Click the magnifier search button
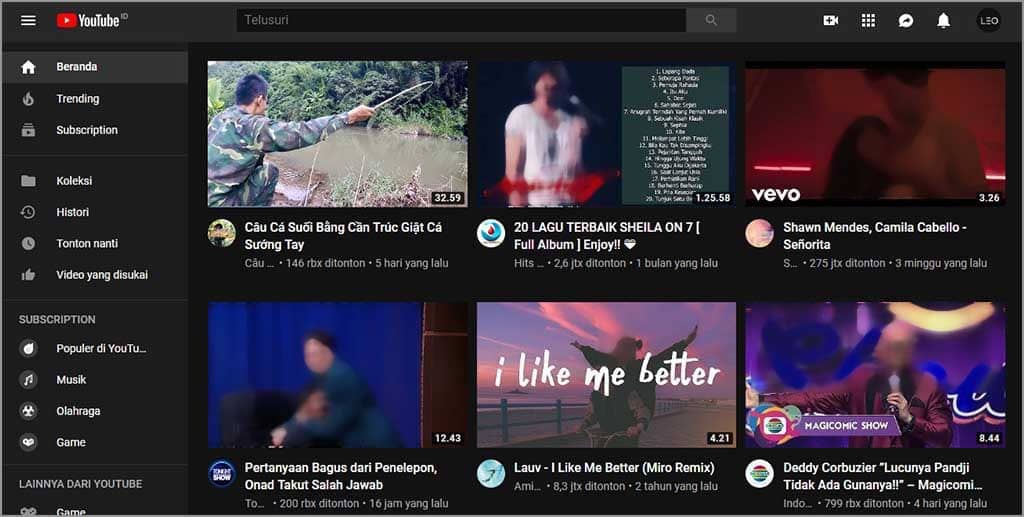The image size is (1024, 517). click(711, 20)
